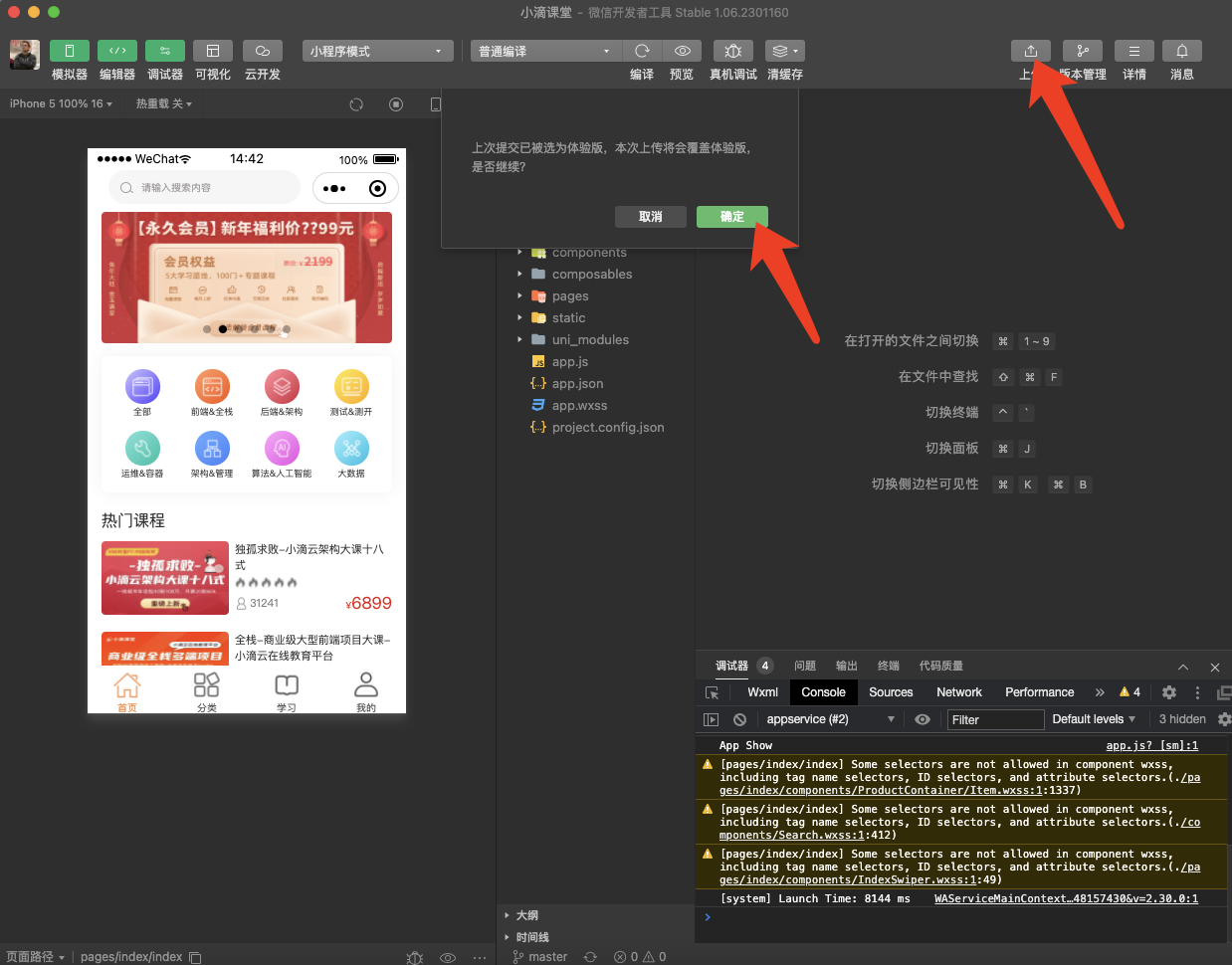
Task: Click the console Filter input field
Action: point(993,719)
